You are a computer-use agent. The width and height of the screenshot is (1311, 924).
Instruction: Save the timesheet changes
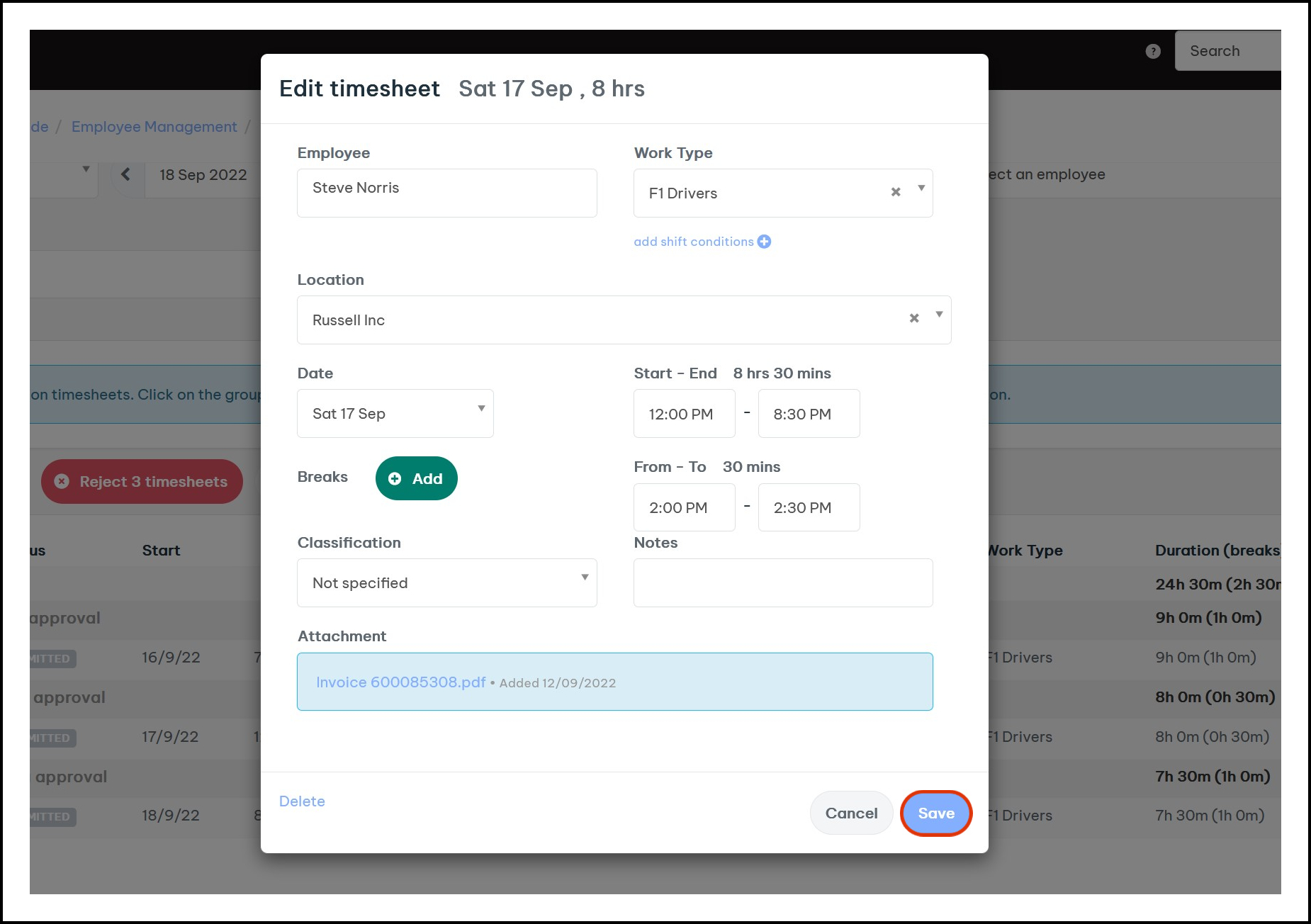pyautogui.click(x=935, y=813)
